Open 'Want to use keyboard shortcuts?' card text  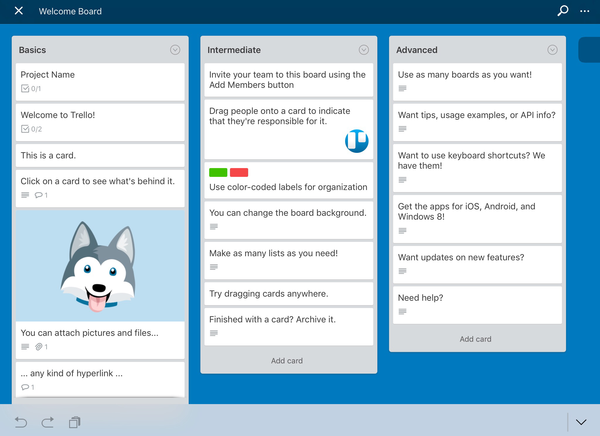471,160
